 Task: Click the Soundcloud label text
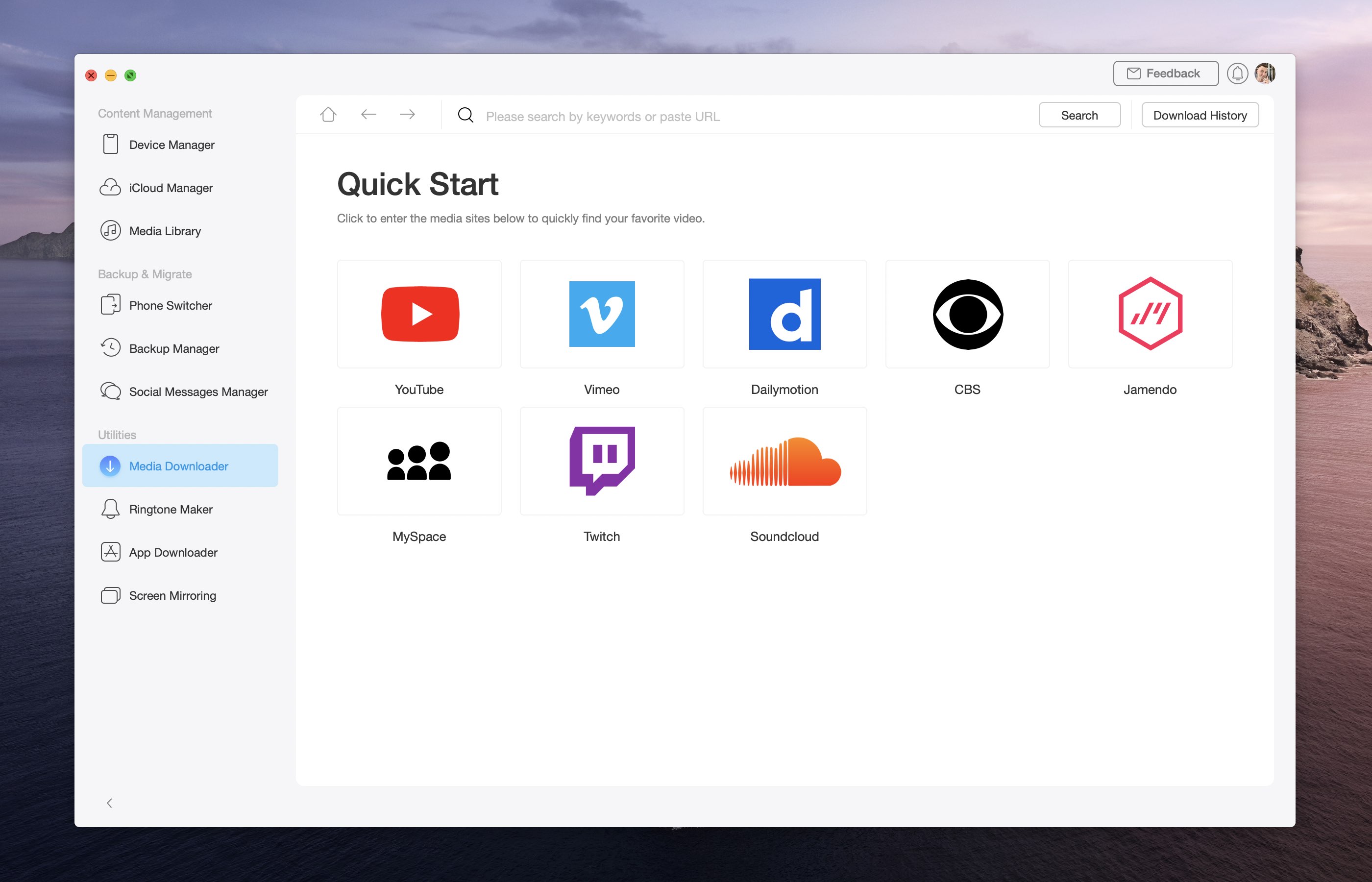(784, 537)
